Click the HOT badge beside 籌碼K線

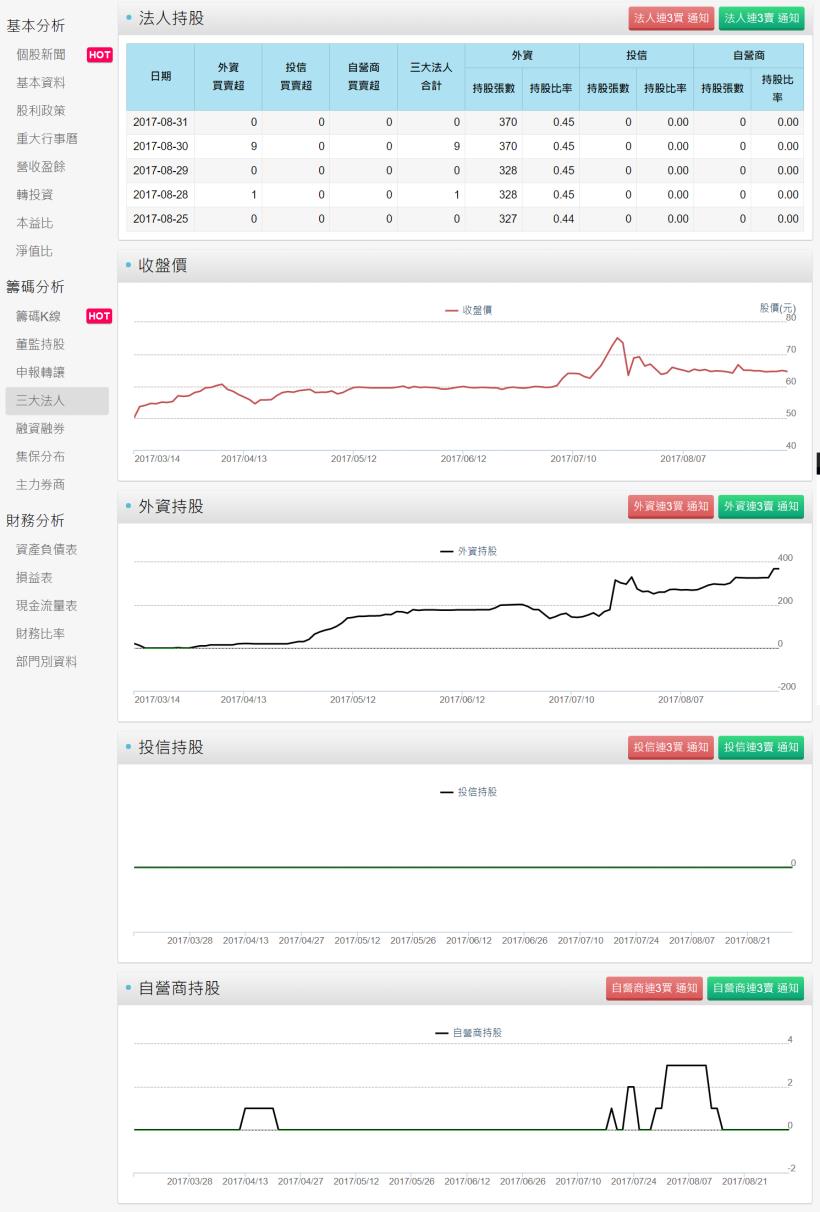coord(97,315)
